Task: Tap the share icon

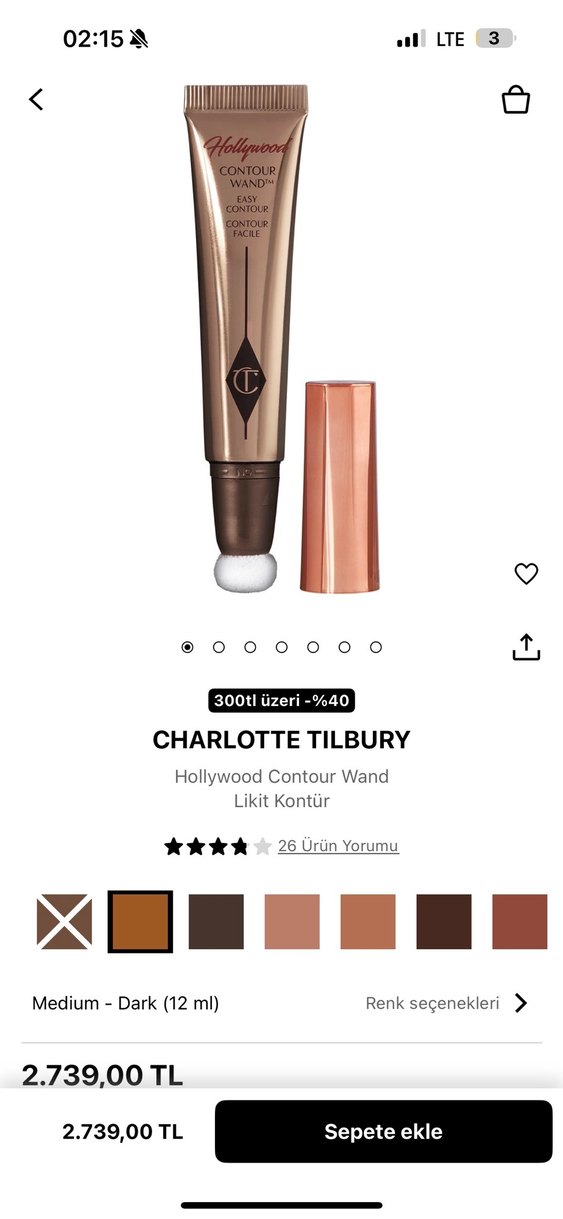Action: tap(526, 647)
